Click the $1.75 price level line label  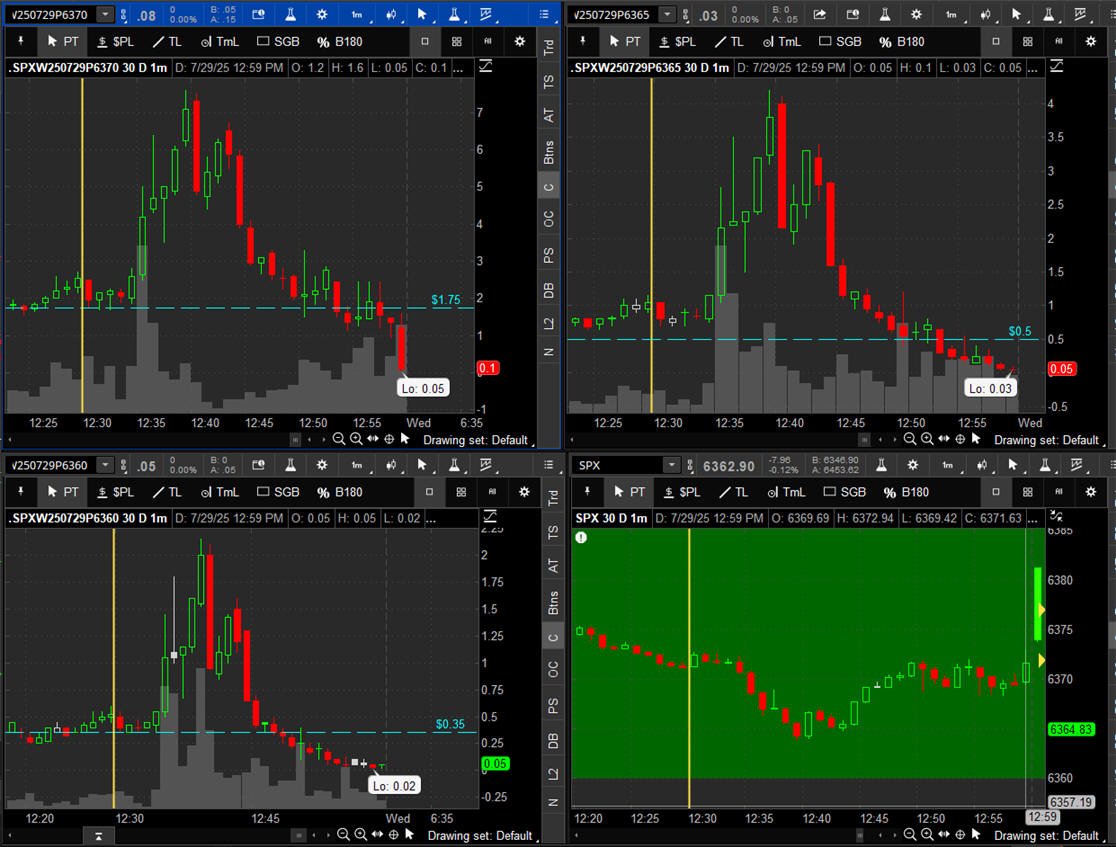pyautogui.click(x=445, y=299)
